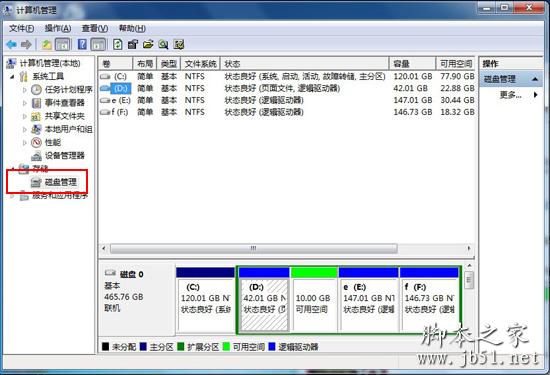Click the Refresh toolbar icon
The width and height of the screenshot is (550, 375).
(x=118, y=45)
